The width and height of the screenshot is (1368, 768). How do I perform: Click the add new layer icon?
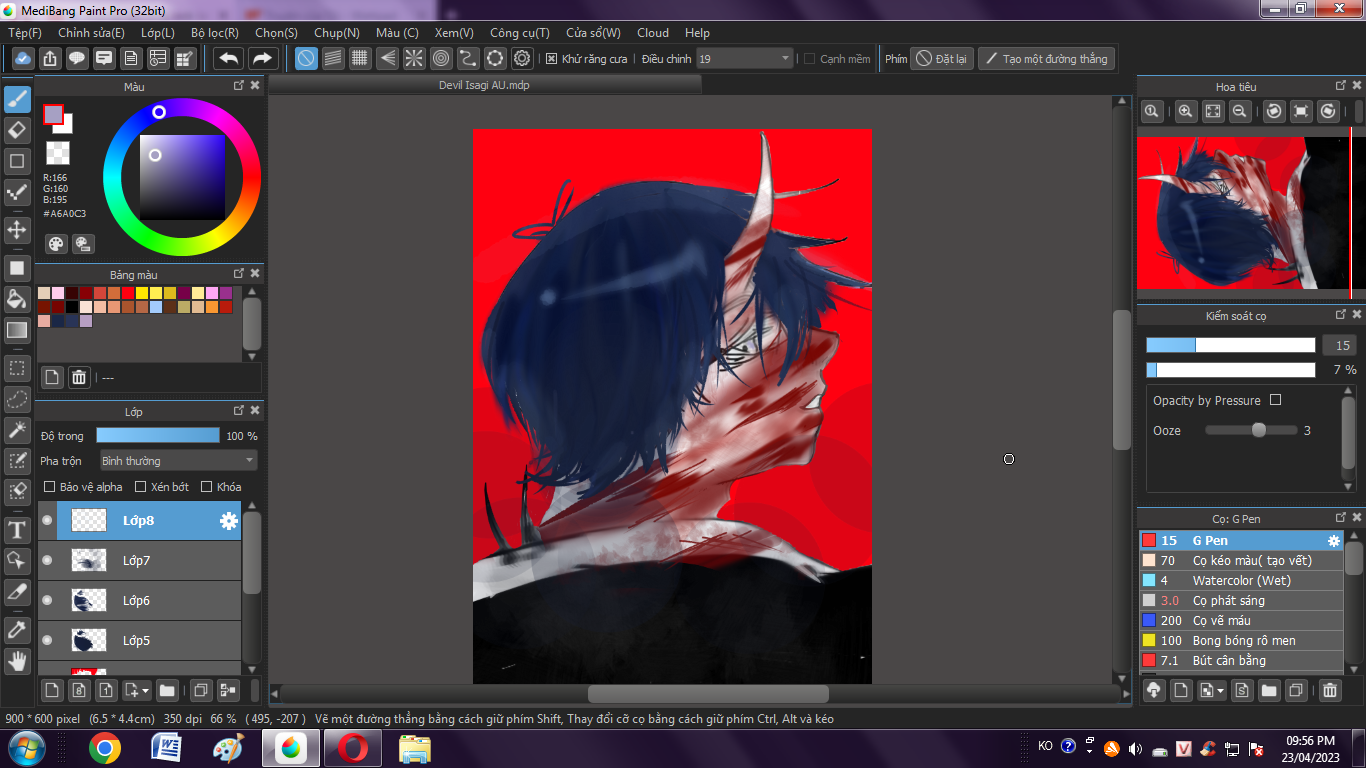(x=52, y=690)
